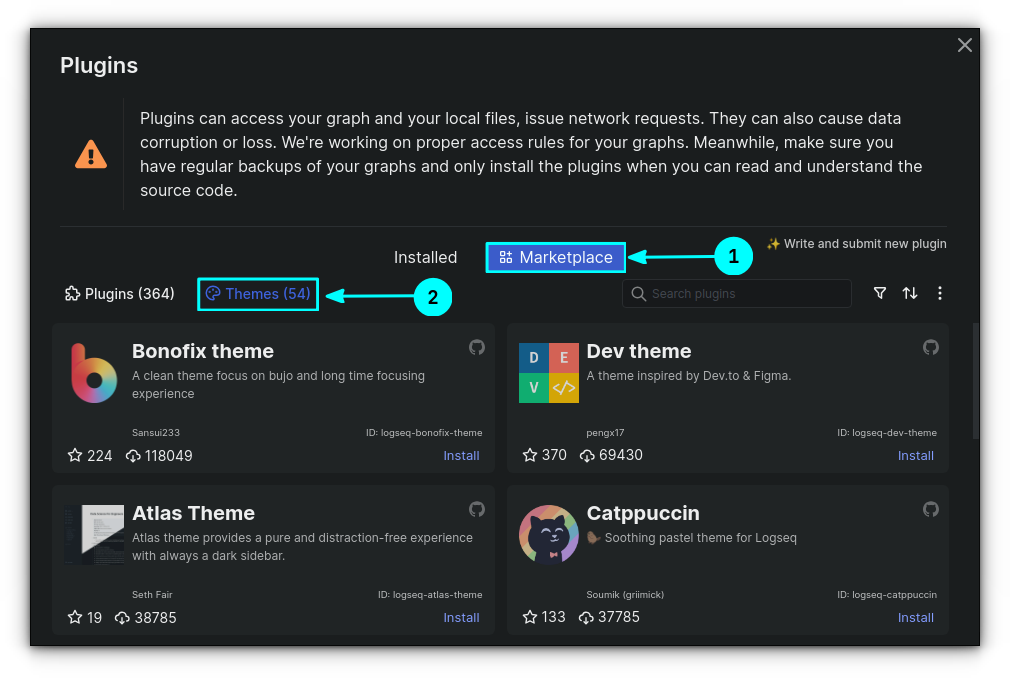
Task: Open GitHub repo icon on Dev theme card
Action: pos(931,347)
